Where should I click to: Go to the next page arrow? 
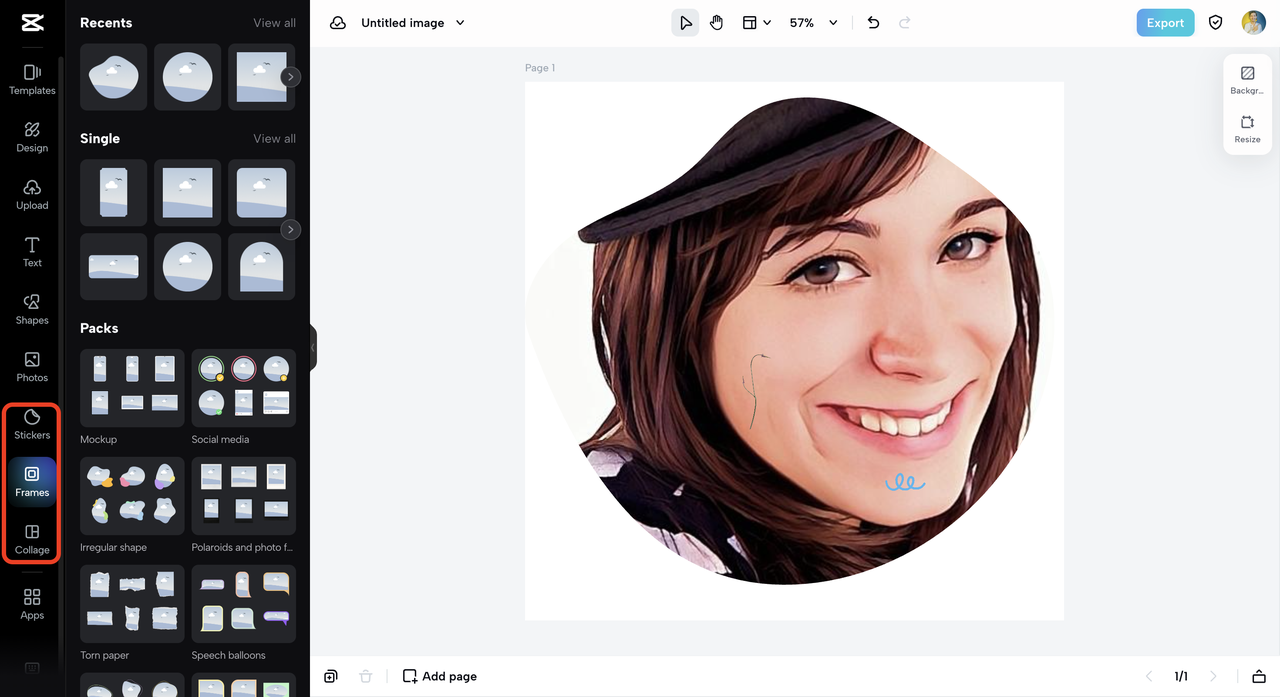[1213, 676]
